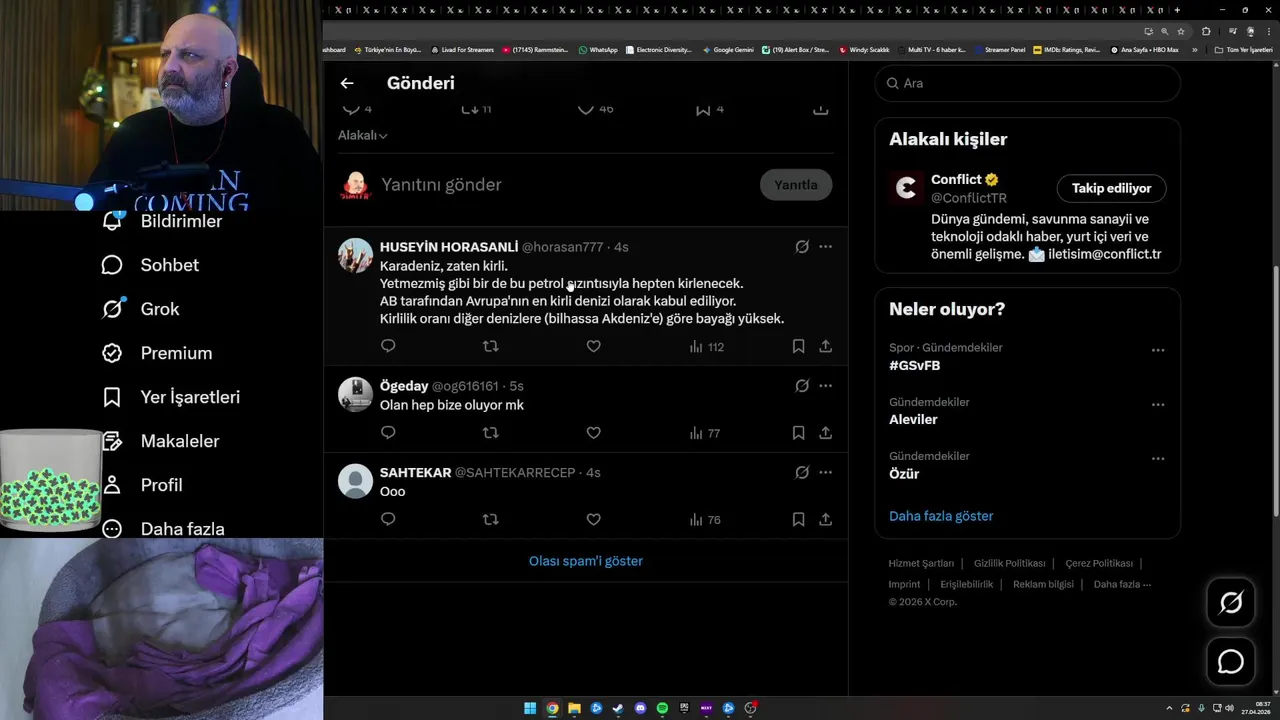Open more options for Özür trend

coord(1158,459)
